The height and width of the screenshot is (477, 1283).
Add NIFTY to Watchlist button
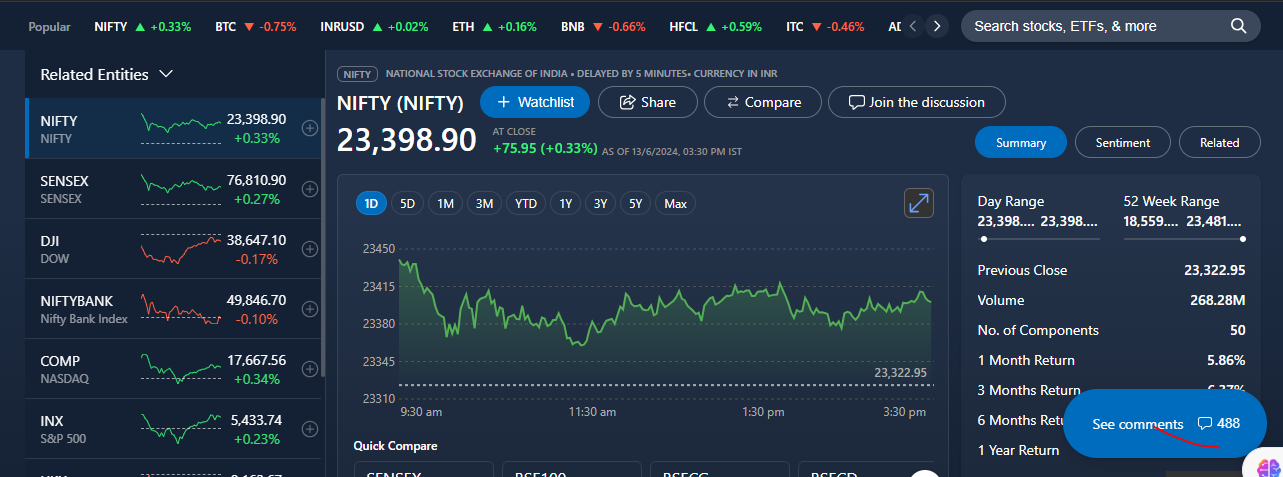point(535,102)
